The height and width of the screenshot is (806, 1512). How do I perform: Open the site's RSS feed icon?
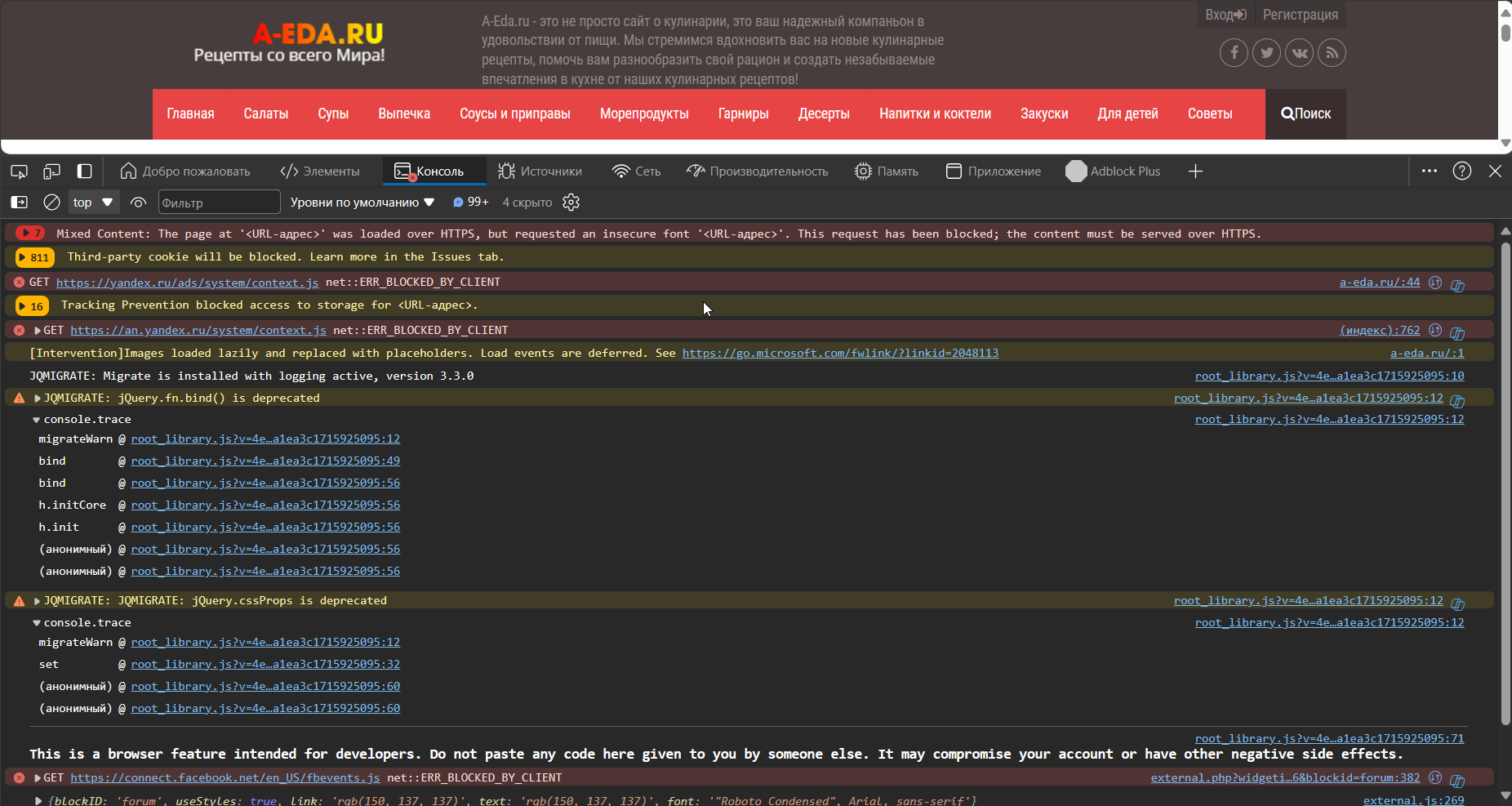coord(1332,53)
